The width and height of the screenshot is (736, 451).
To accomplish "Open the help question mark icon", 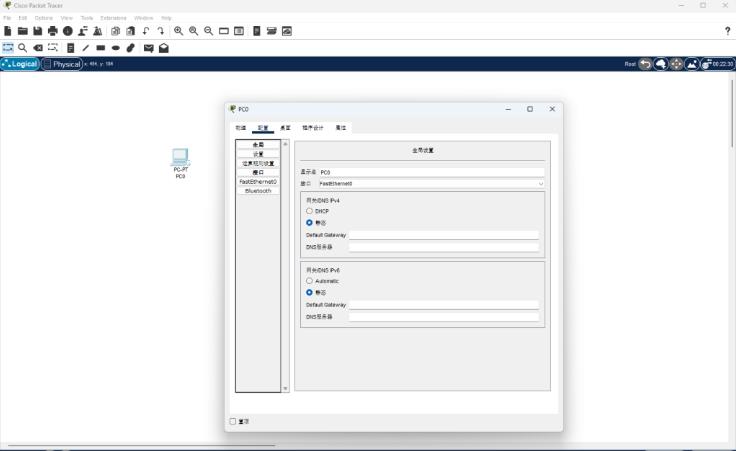I will pos(728,31).
